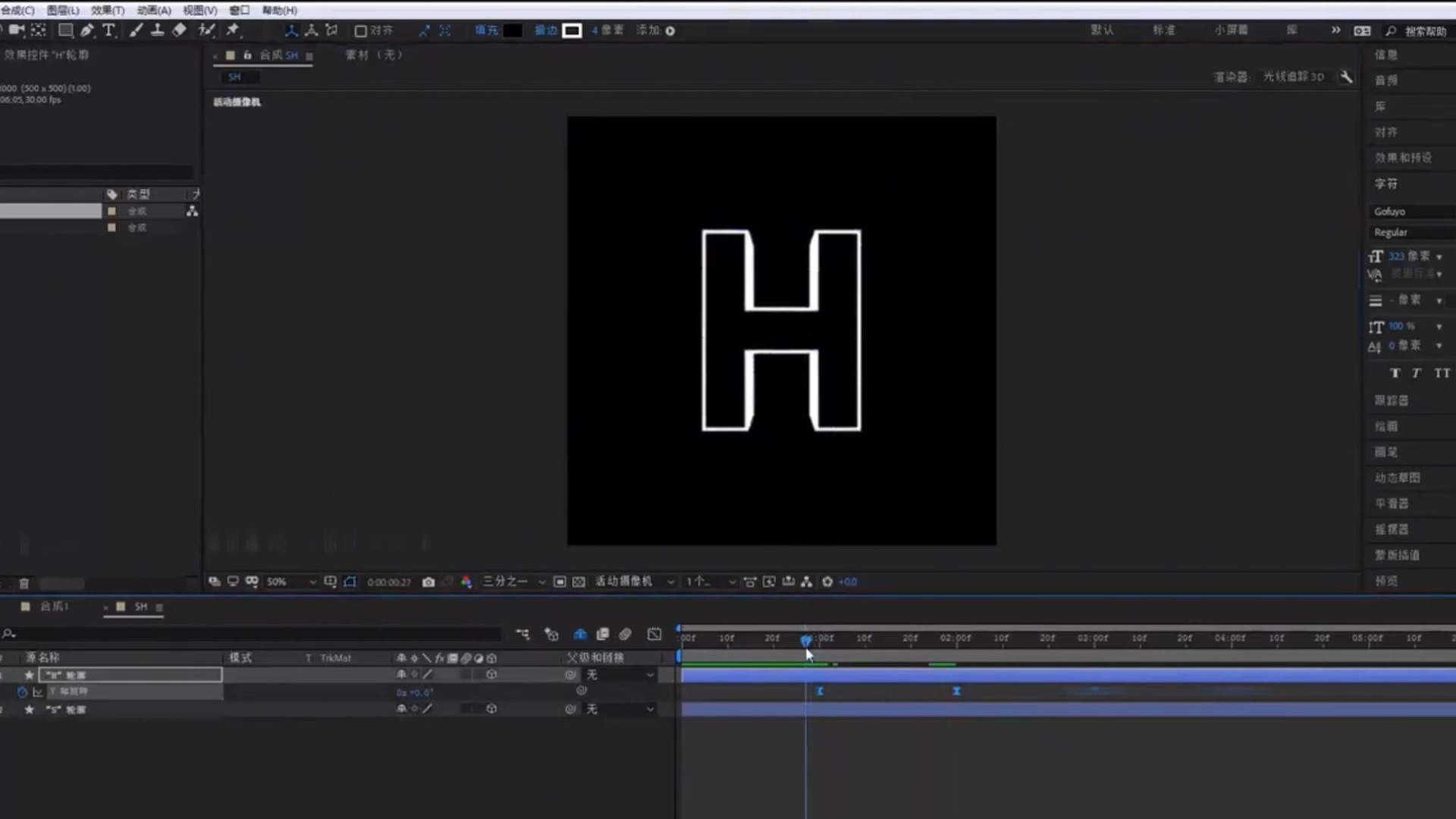Select the Puppet Pin tool
1456x819 pixels.
tap(234, 30)
